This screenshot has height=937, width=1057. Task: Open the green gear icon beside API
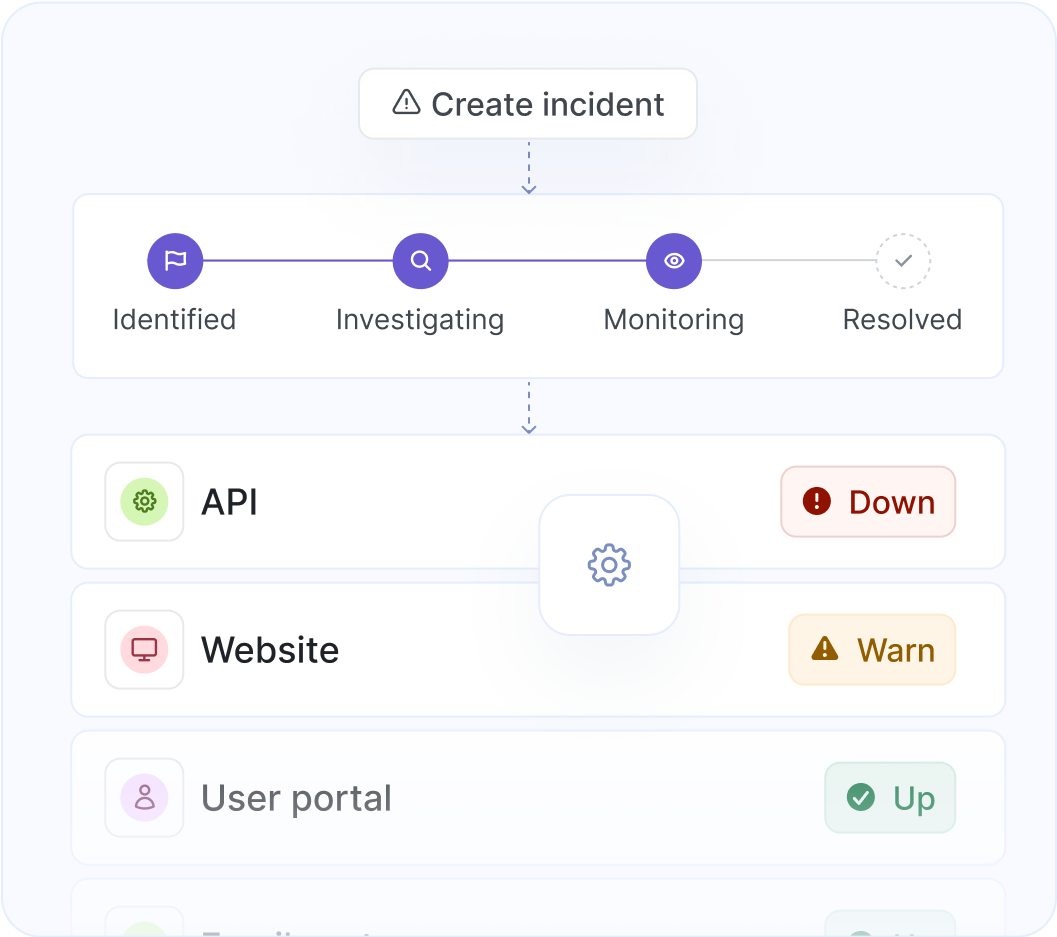point(144,502)
